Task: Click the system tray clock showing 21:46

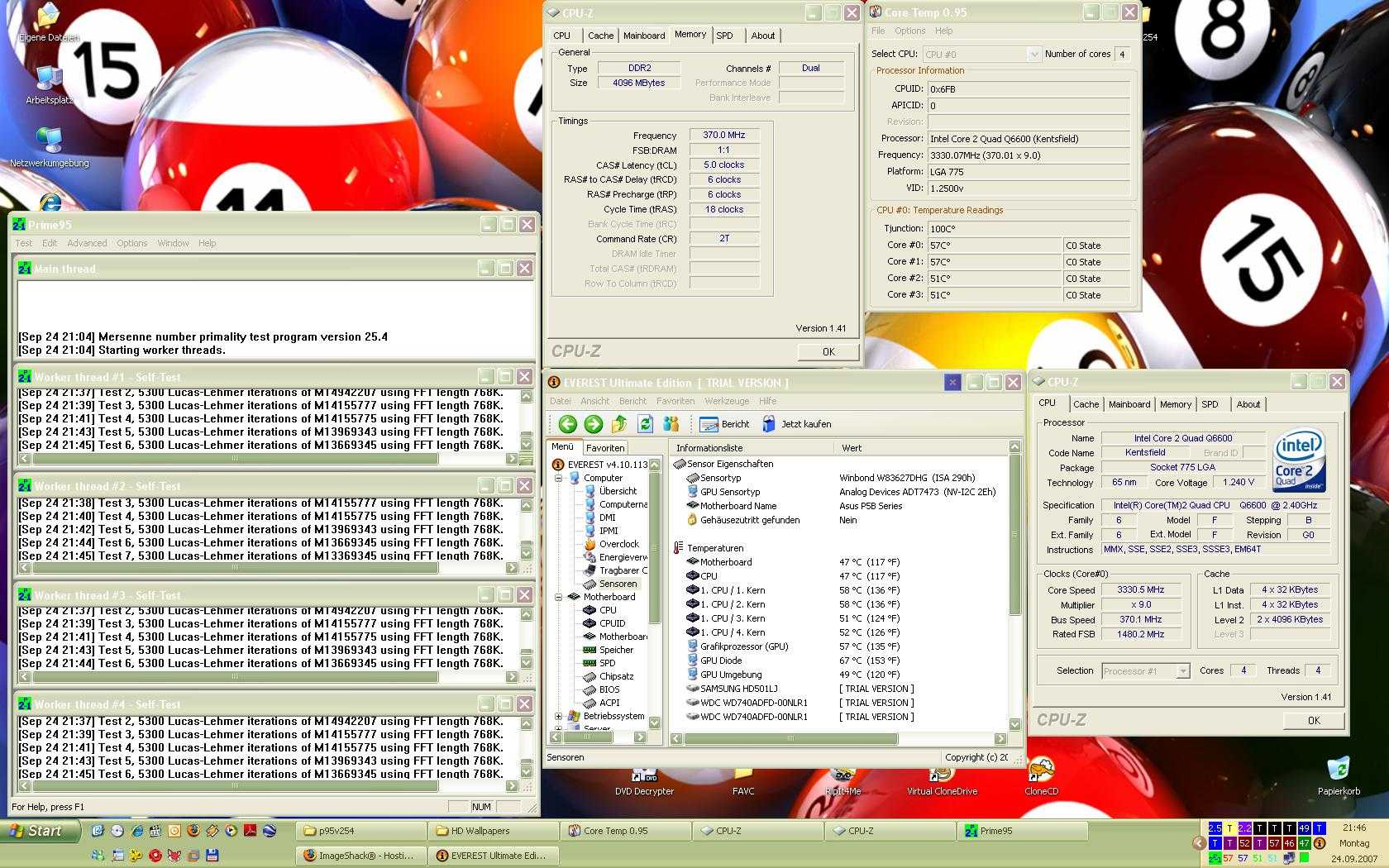Action: click(x=1354, y=827)
